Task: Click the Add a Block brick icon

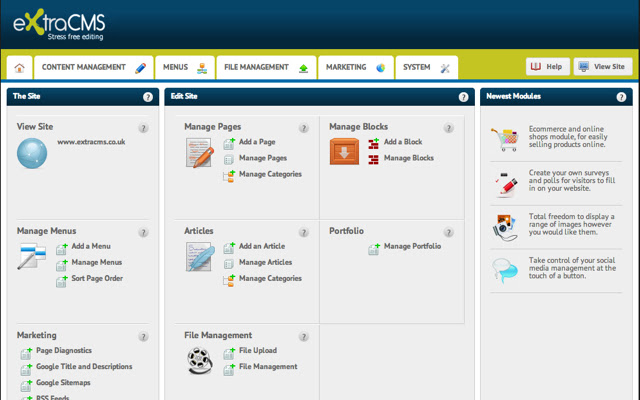Action: pyautogui.click(x=373, y=143)
